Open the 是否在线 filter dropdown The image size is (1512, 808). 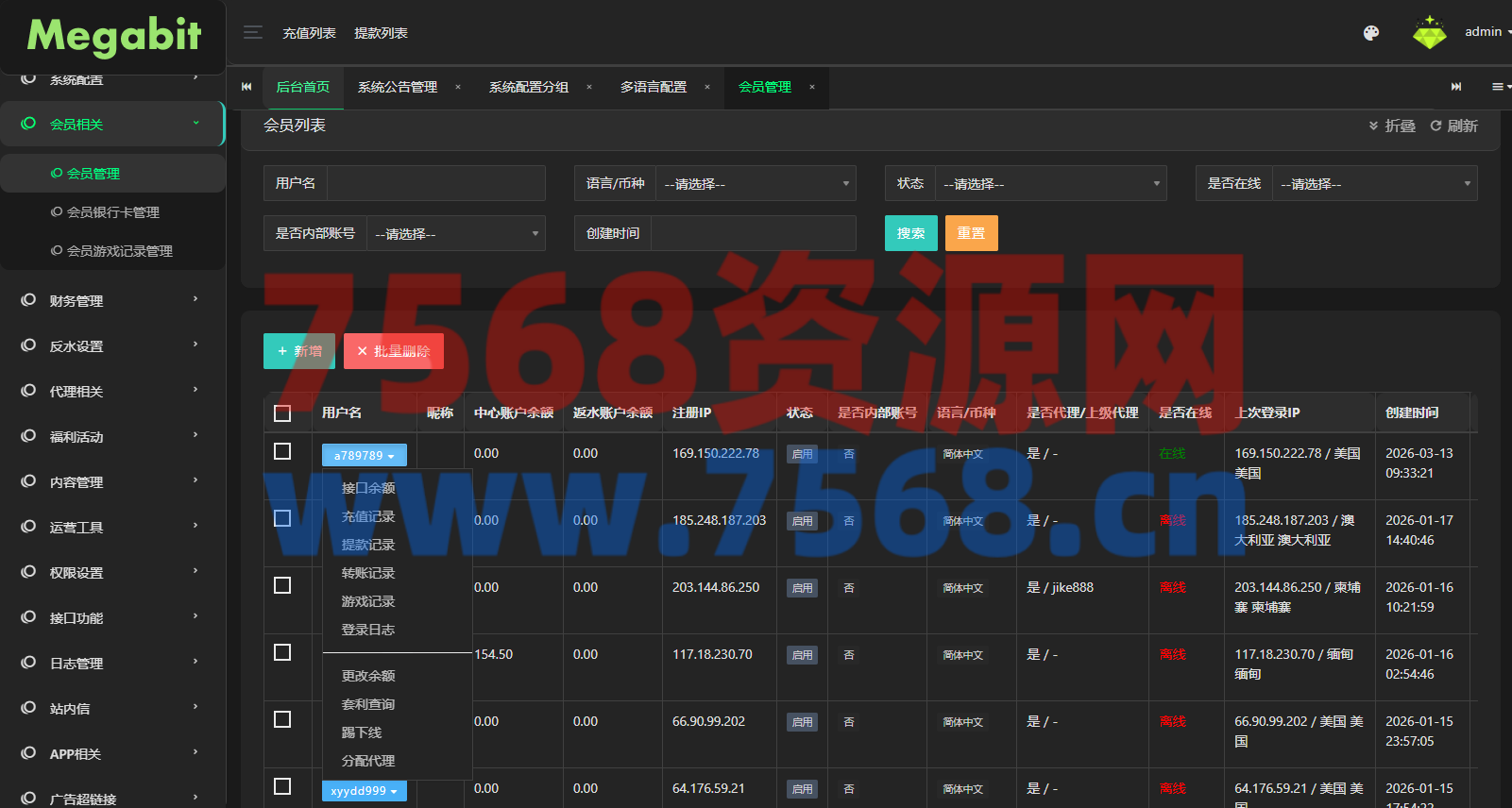pos(1374,184)
